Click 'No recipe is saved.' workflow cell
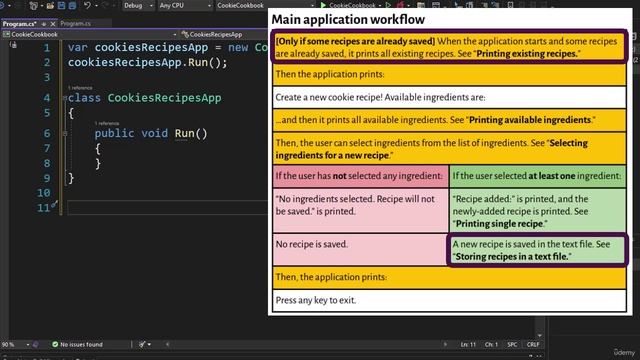Screen dimensions: 640x360 pos(360,250)
